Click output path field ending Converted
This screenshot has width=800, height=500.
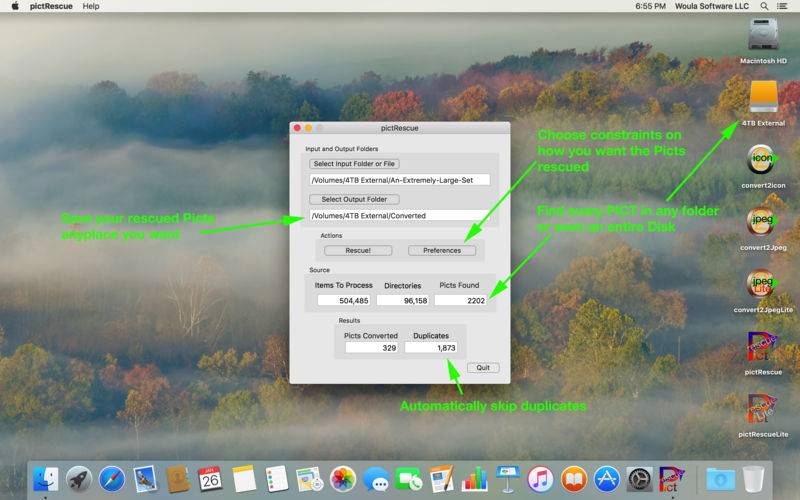click(x=399, y=216)
